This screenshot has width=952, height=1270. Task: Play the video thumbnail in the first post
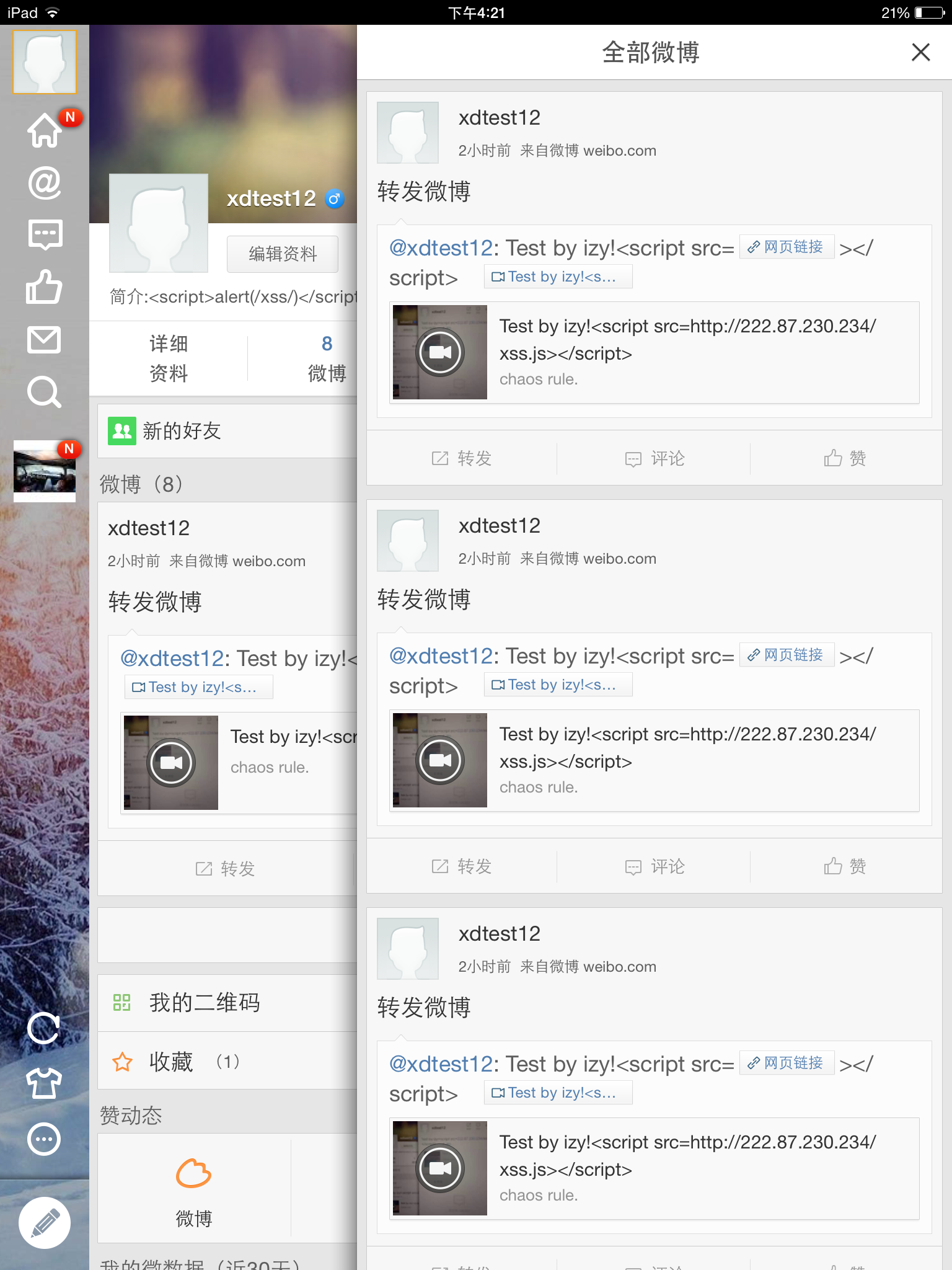pyautogui.click(x=440, y=352)
